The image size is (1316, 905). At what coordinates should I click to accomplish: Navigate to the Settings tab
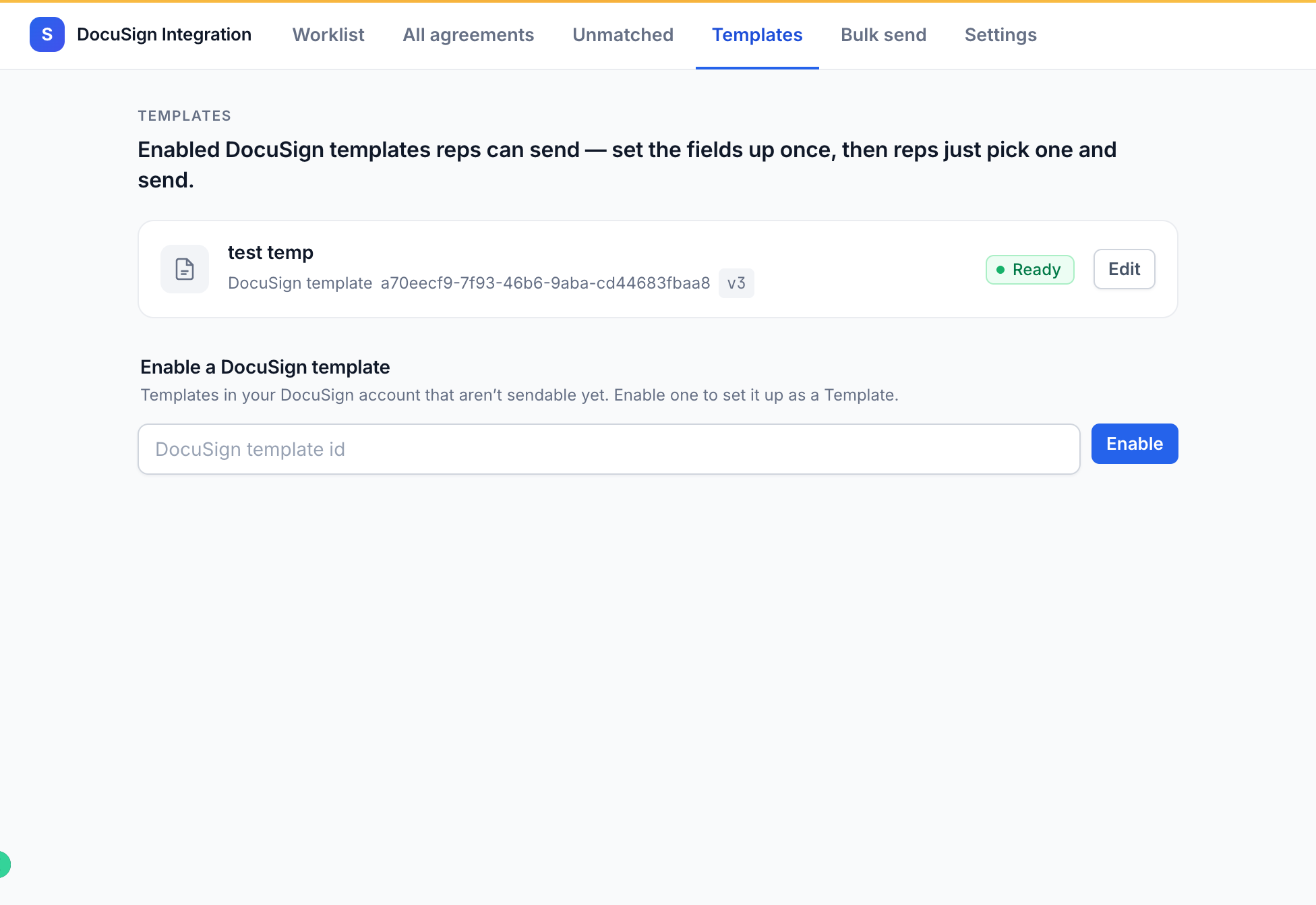(1000, 34)
